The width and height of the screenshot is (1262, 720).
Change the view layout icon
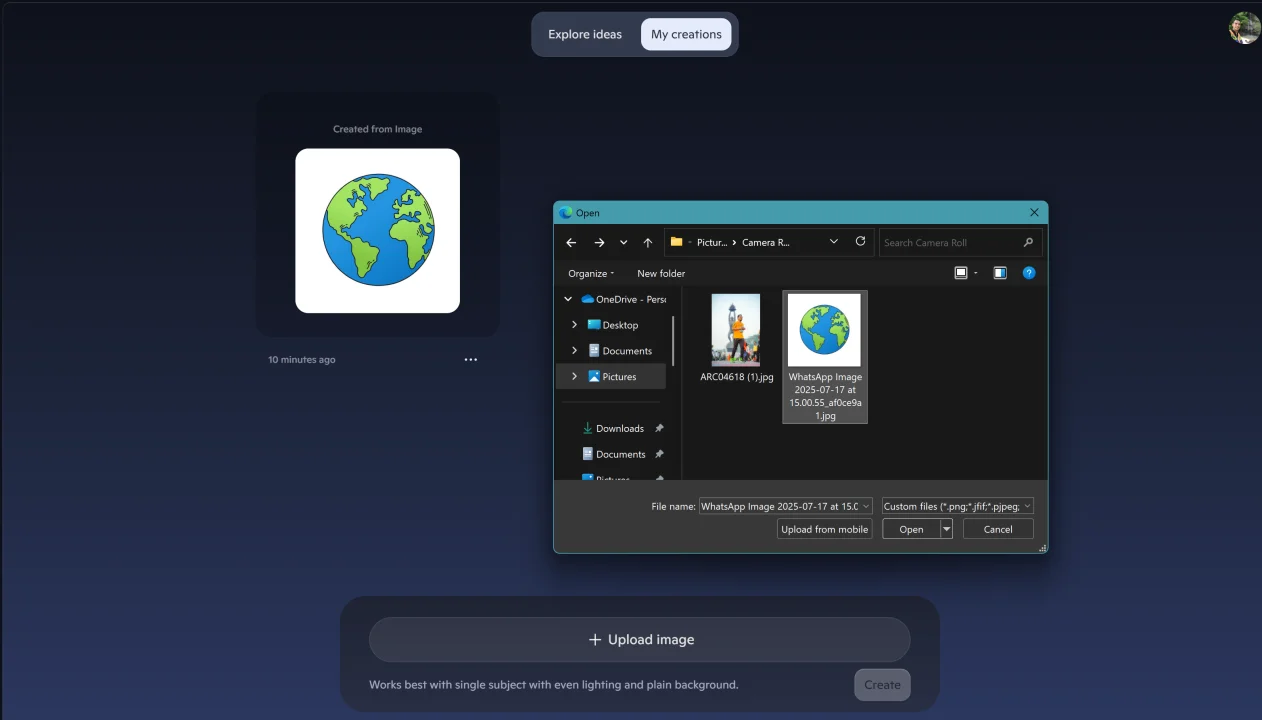(x=961, y=273)
